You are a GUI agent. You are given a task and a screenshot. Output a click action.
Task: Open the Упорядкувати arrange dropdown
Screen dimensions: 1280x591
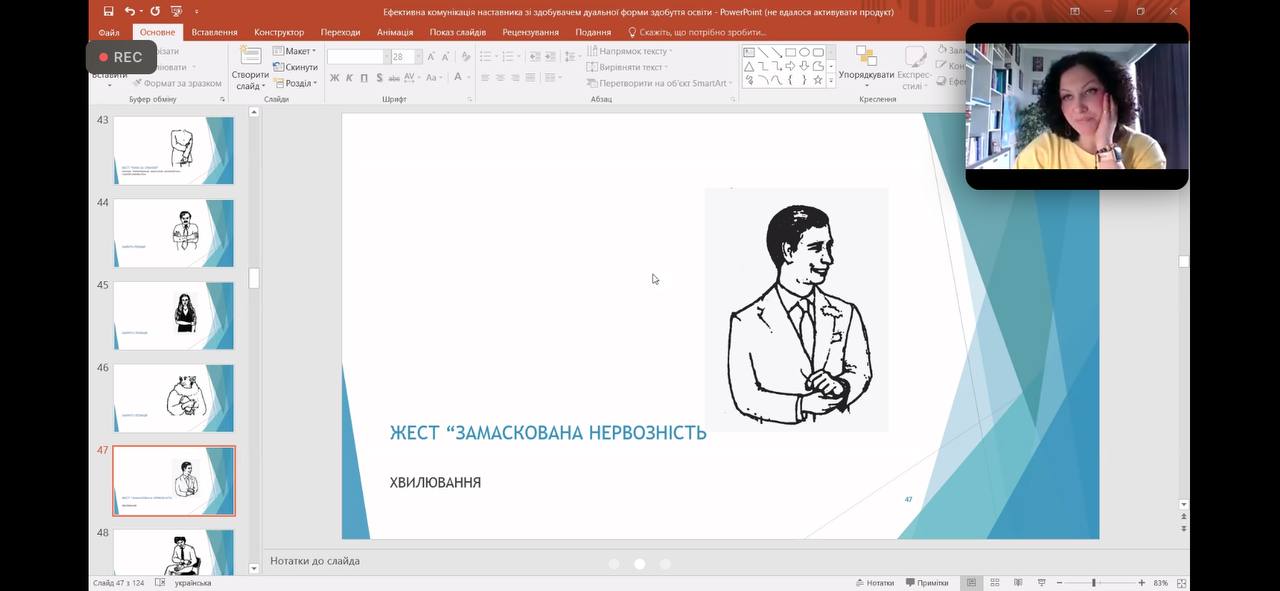(x=866, y=75)
